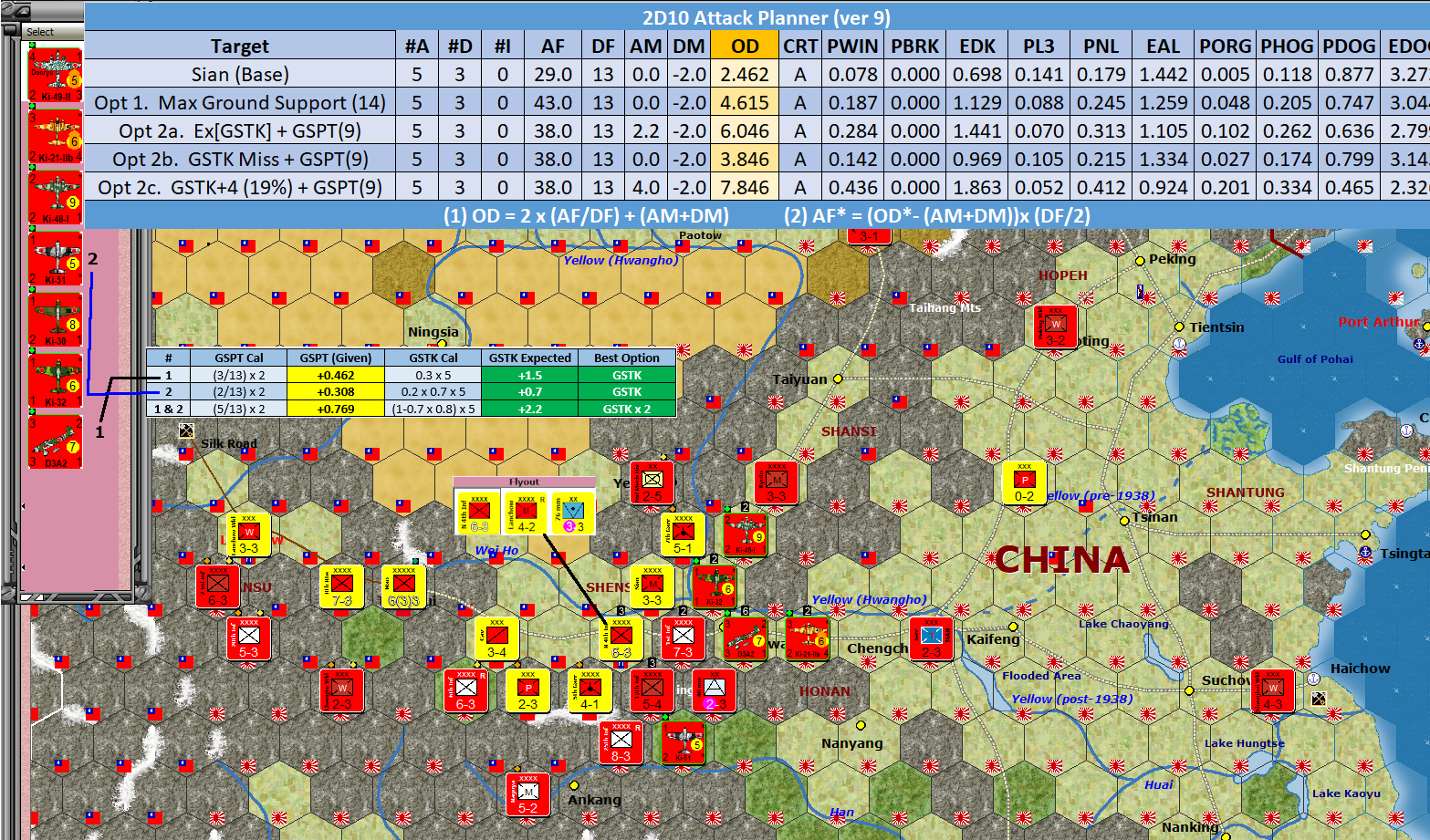Click the 40 mm 2-3 red unit

714,690
